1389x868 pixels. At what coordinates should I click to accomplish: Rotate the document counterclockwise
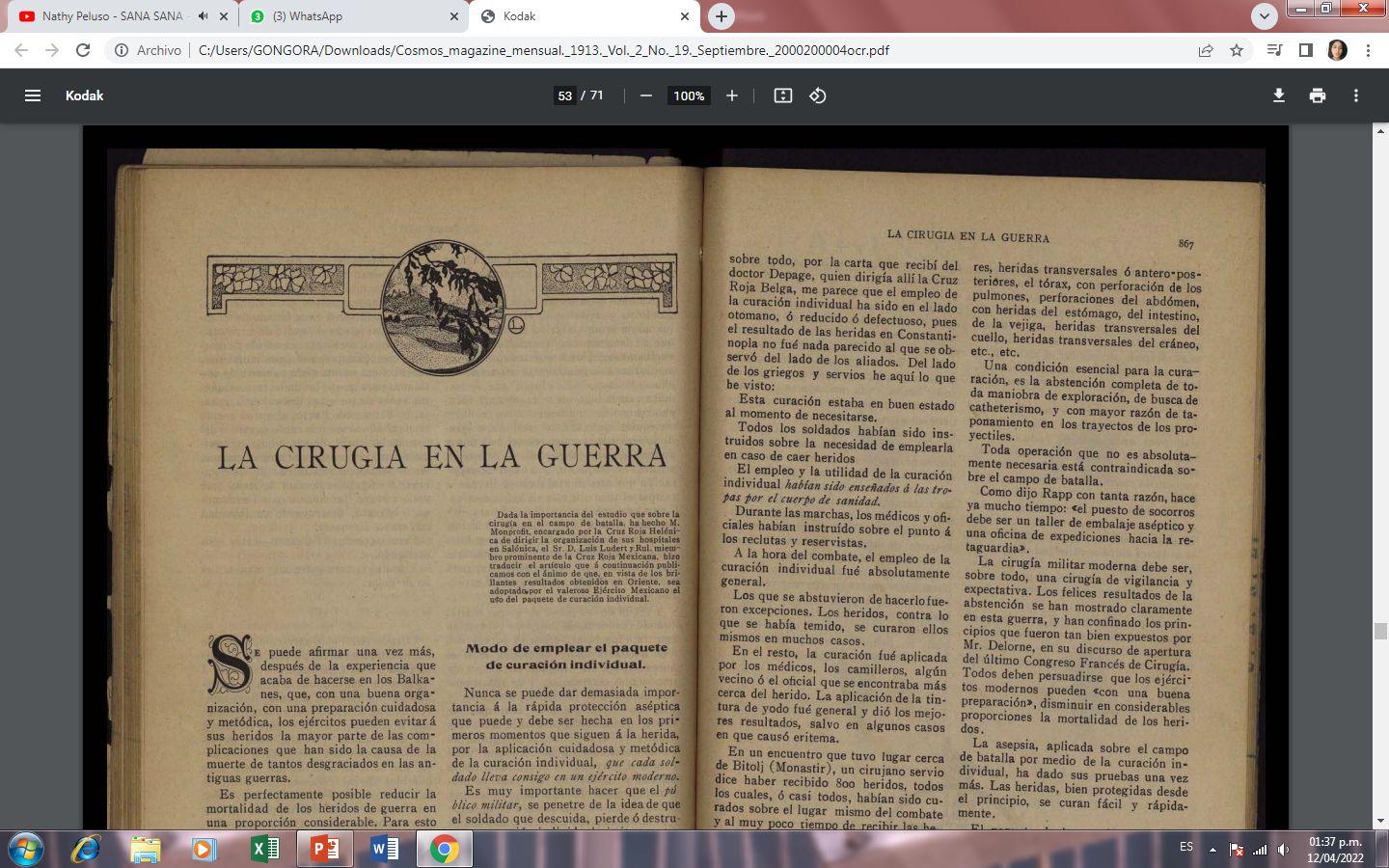pos(818,95)
